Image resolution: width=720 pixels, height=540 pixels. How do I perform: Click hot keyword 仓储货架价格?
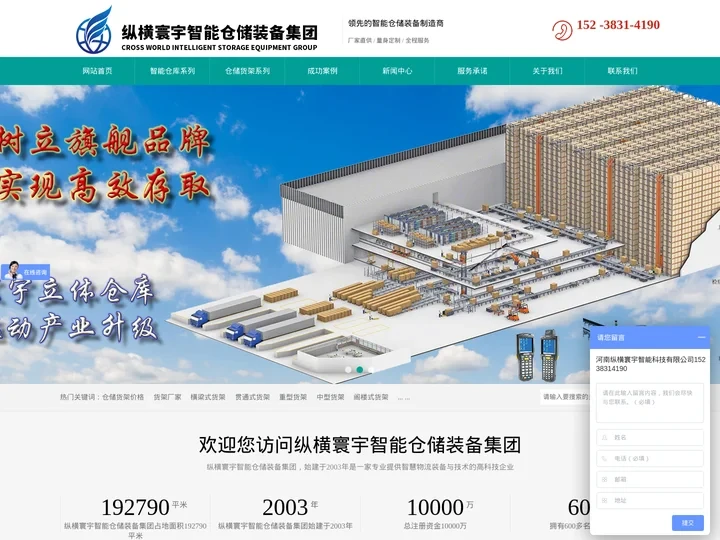[x=123, y=397]
